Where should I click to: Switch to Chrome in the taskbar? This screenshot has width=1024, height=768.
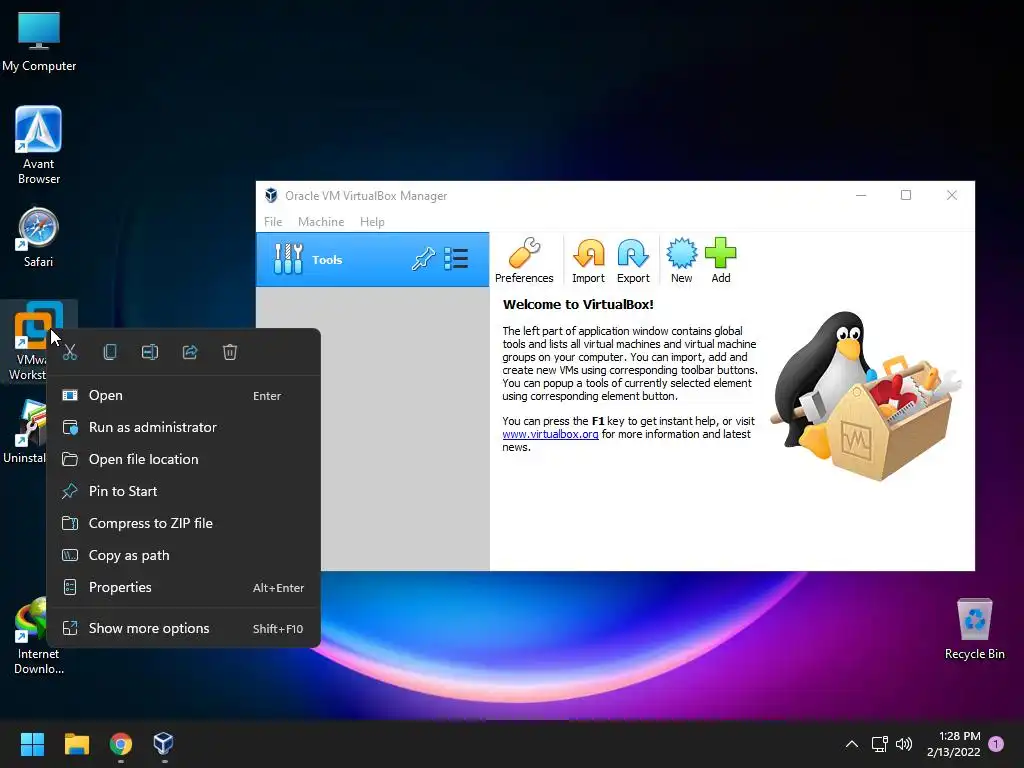tap(121, 744)
